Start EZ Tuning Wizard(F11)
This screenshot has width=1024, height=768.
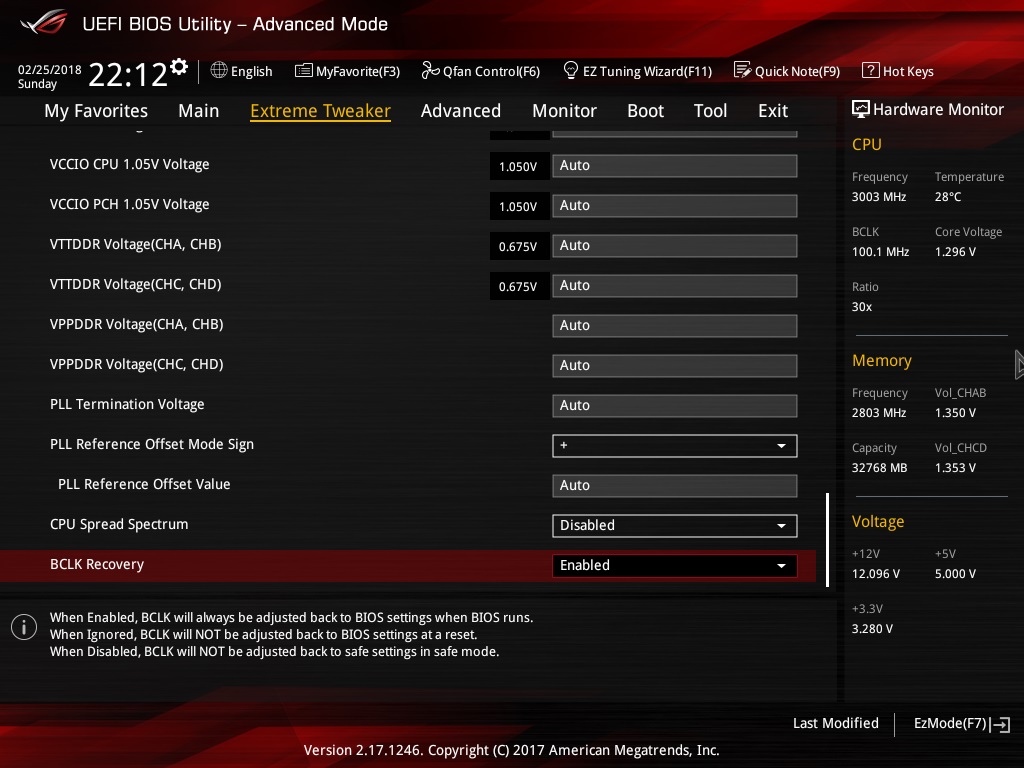(x=647, y=71)
